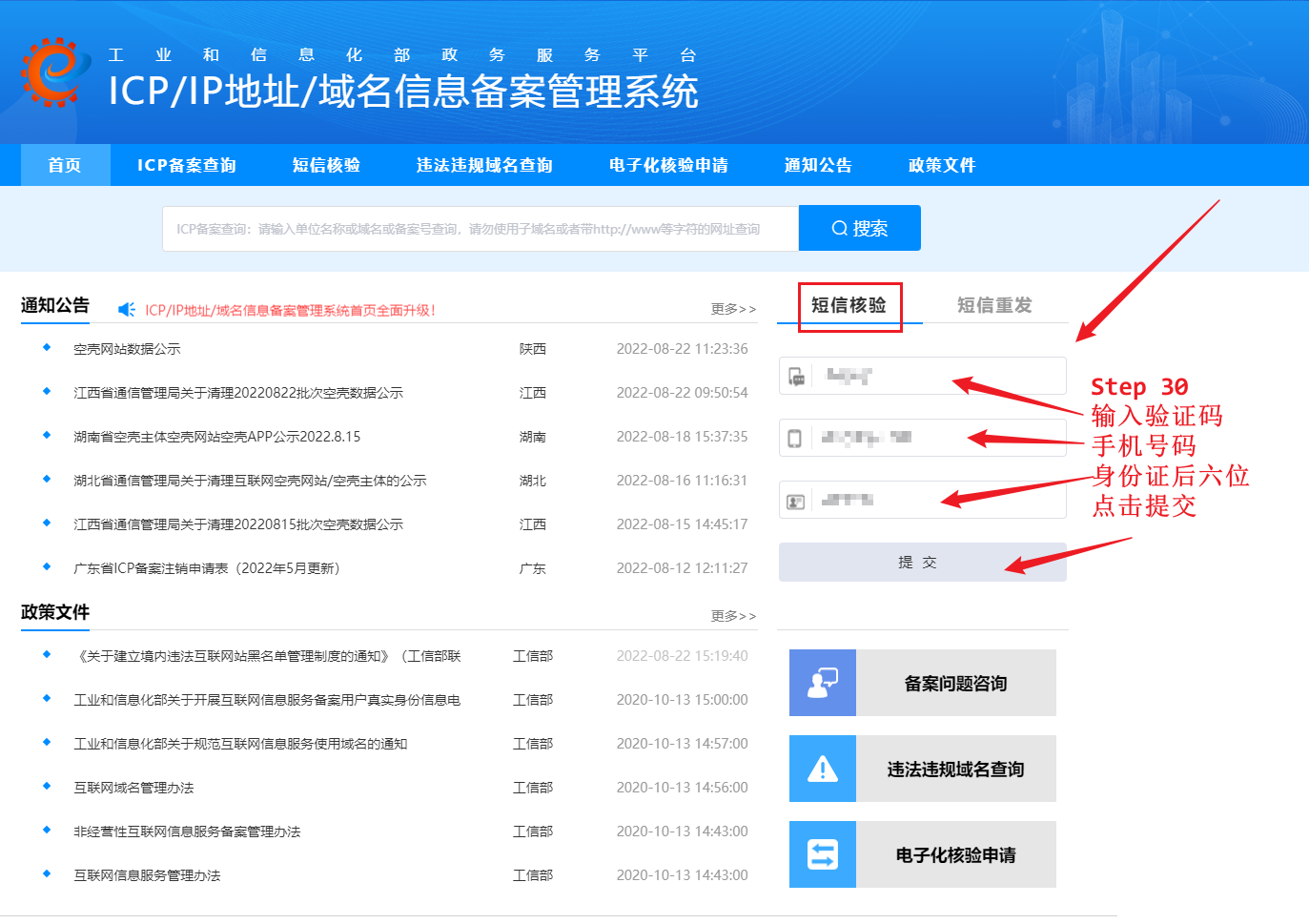Click the date 2020-10-13 14:56:00

tap(683, 788)
